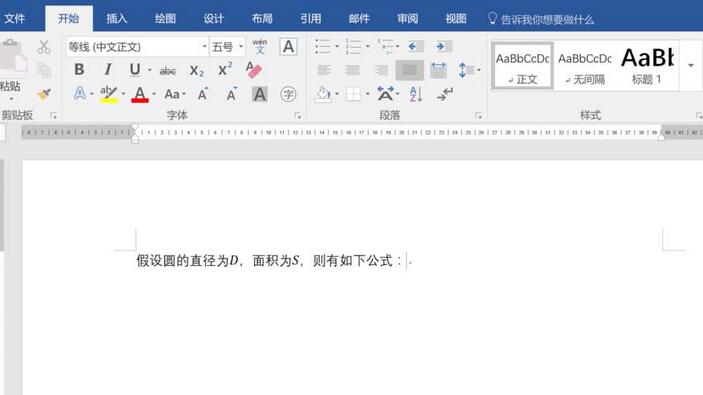Apply 标题 1 style
This screenshot has width=703, height=395.
[x=647, y=66]
